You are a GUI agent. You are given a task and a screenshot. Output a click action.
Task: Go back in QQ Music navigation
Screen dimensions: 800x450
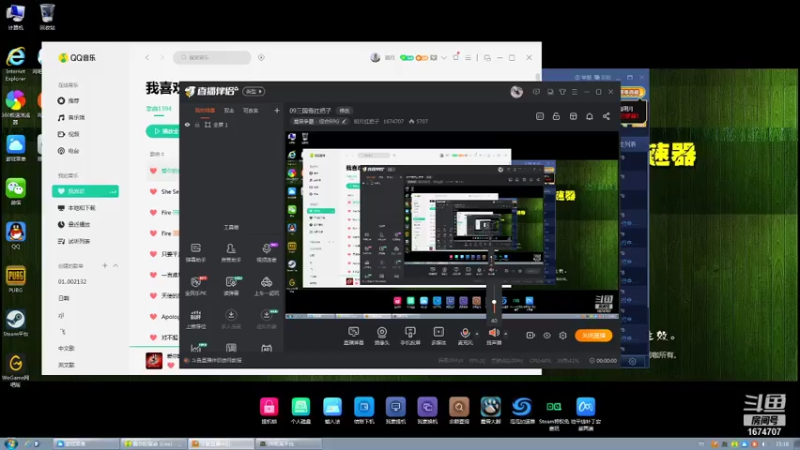pos(147,58)
